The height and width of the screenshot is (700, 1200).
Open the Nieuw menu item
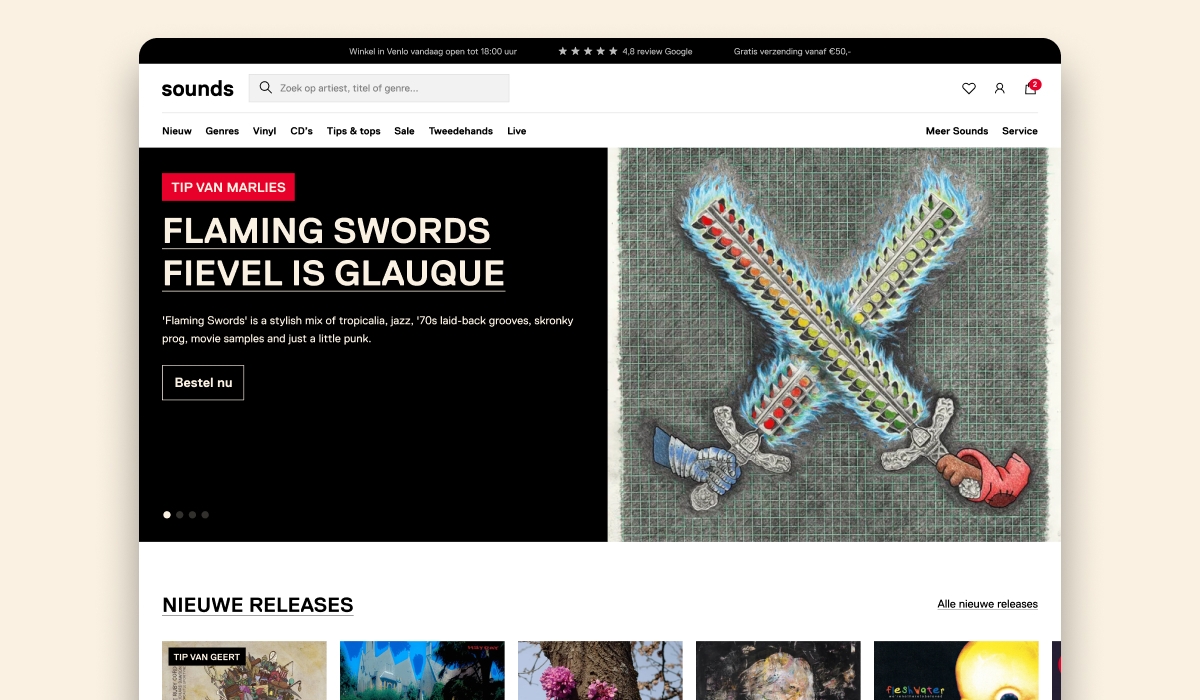177,131
